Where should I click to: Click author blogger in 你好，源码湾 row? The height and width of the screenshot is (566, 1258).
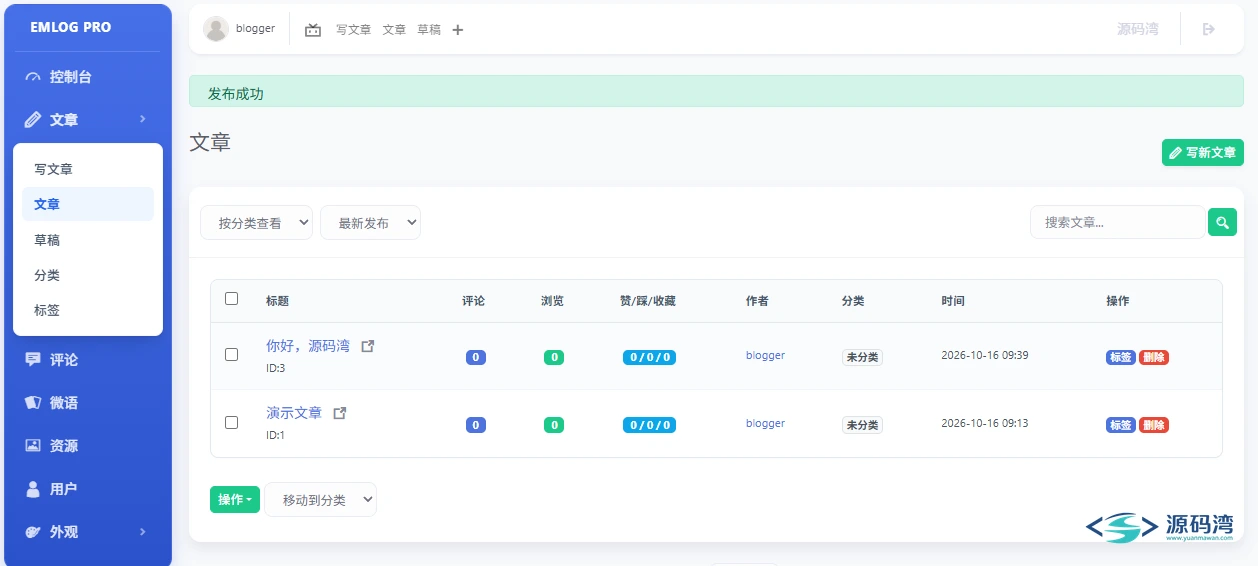(765, 355)
